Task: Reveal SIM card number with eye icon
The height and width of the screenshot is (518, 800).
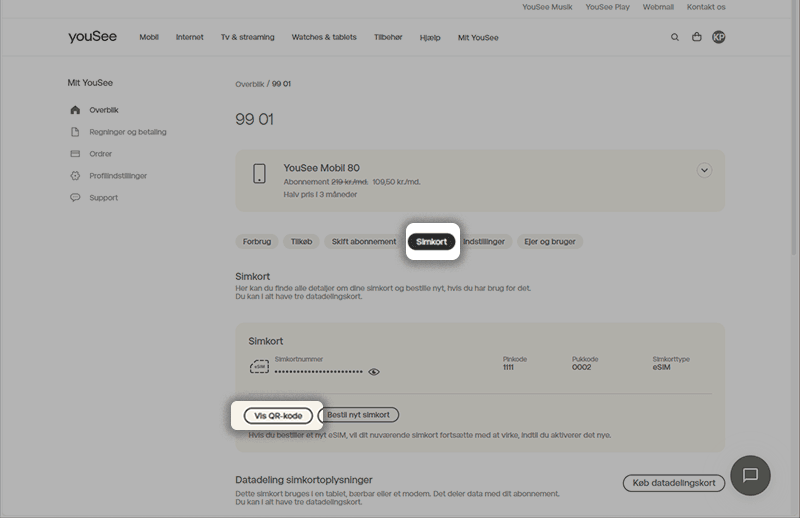Action: point(374,371)
